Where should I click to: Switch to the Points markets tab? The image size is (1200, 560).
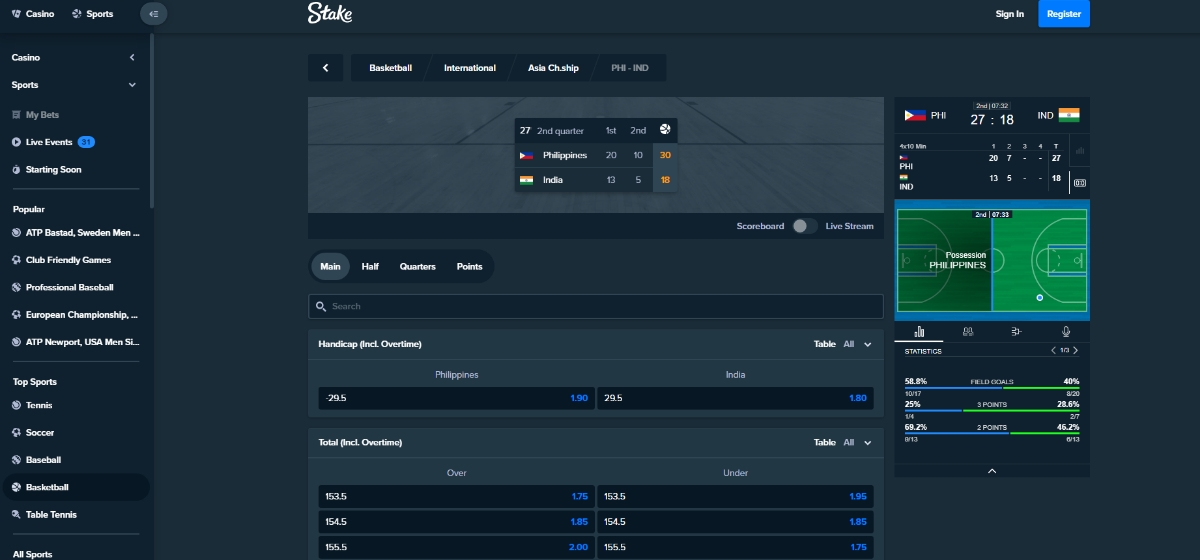(x=469, y=267)
